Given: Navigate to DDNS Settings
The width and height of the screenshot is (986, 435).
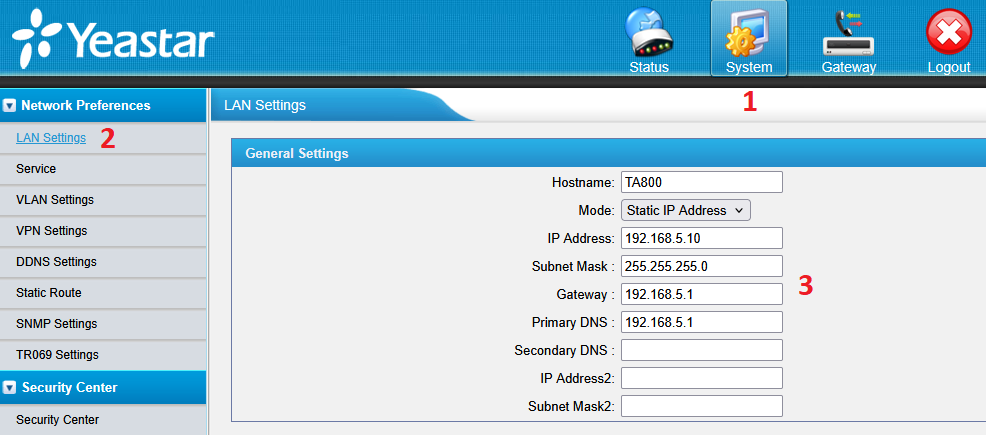Looking at the screenshot, I should coord(56,262).
